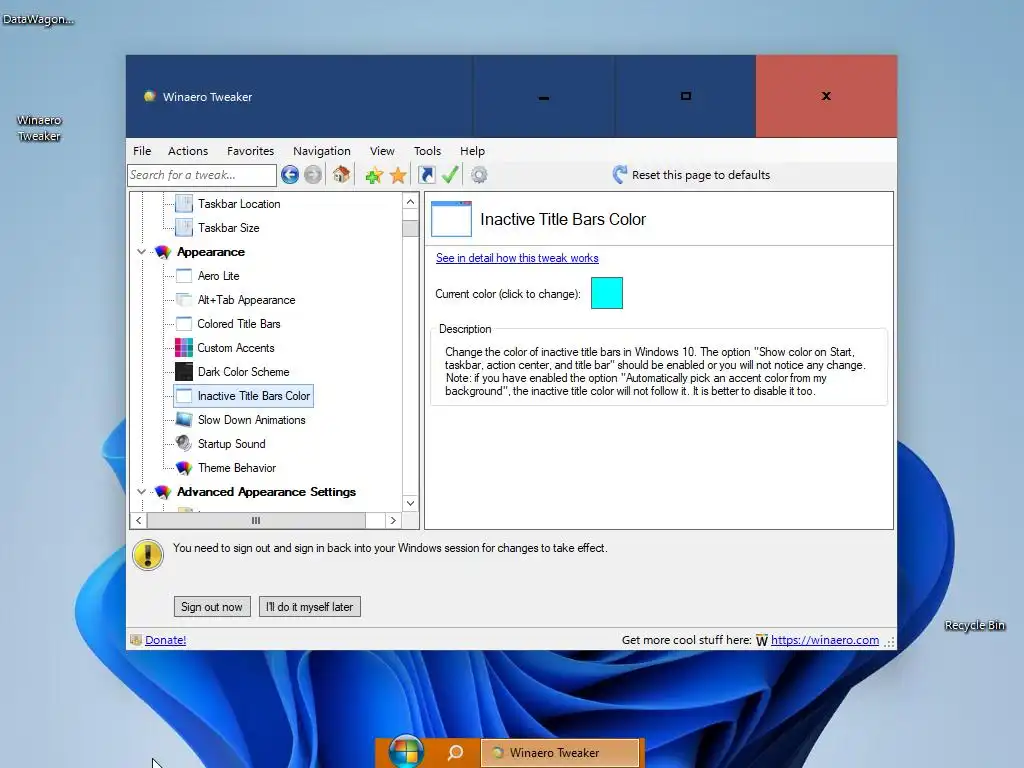Click the grey Forward navigation arrow
Image resolution: width=1024 pixels, height=768 pixels.
coord(313,174)
